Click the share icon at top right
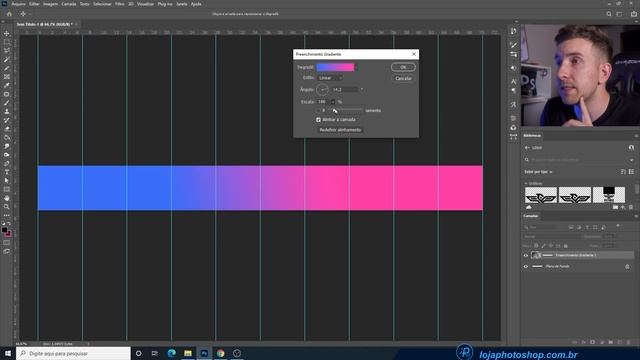Screen dimensions: 640x360 click(634, 14)
